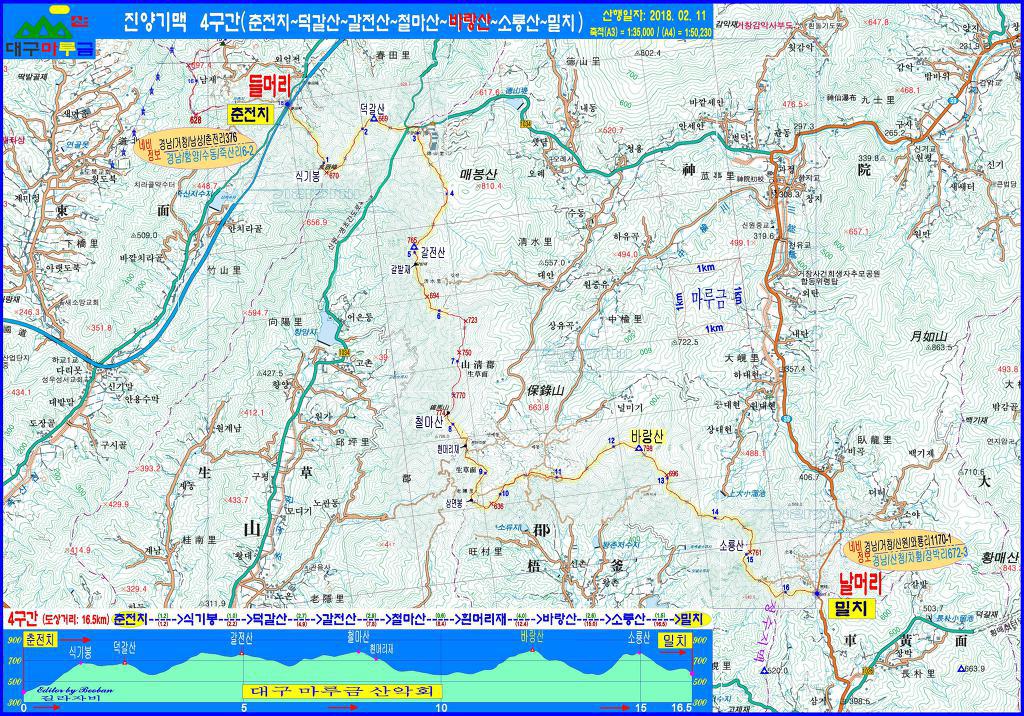The width and height of the screenshot is (1024, 716).
Task: Click the 식기봉 label on the map
Action: [307, 176]
